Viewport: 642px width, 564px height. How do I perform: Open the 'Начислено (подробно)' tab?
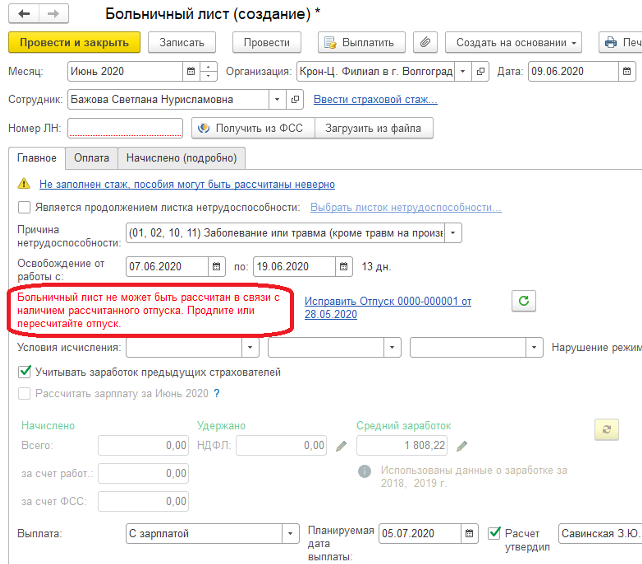[x=181, y=158]
